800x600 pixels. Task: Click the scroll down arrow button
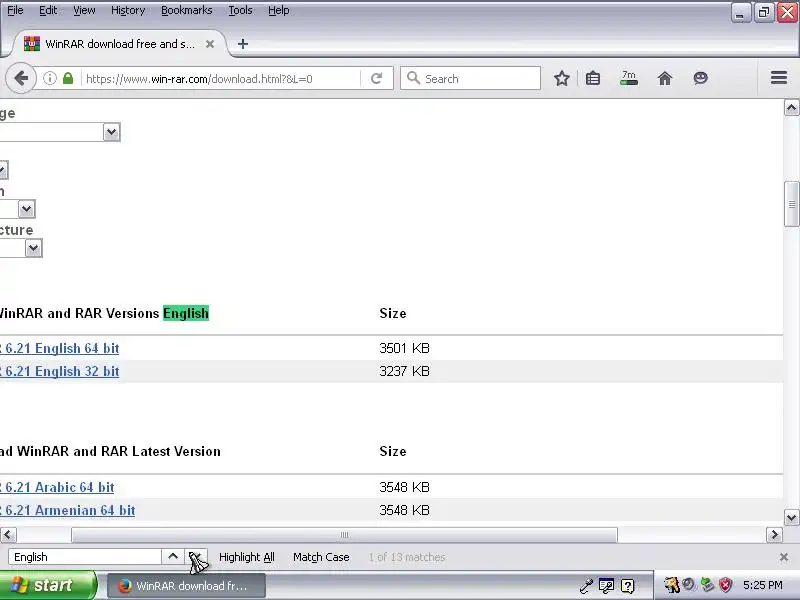791,517
